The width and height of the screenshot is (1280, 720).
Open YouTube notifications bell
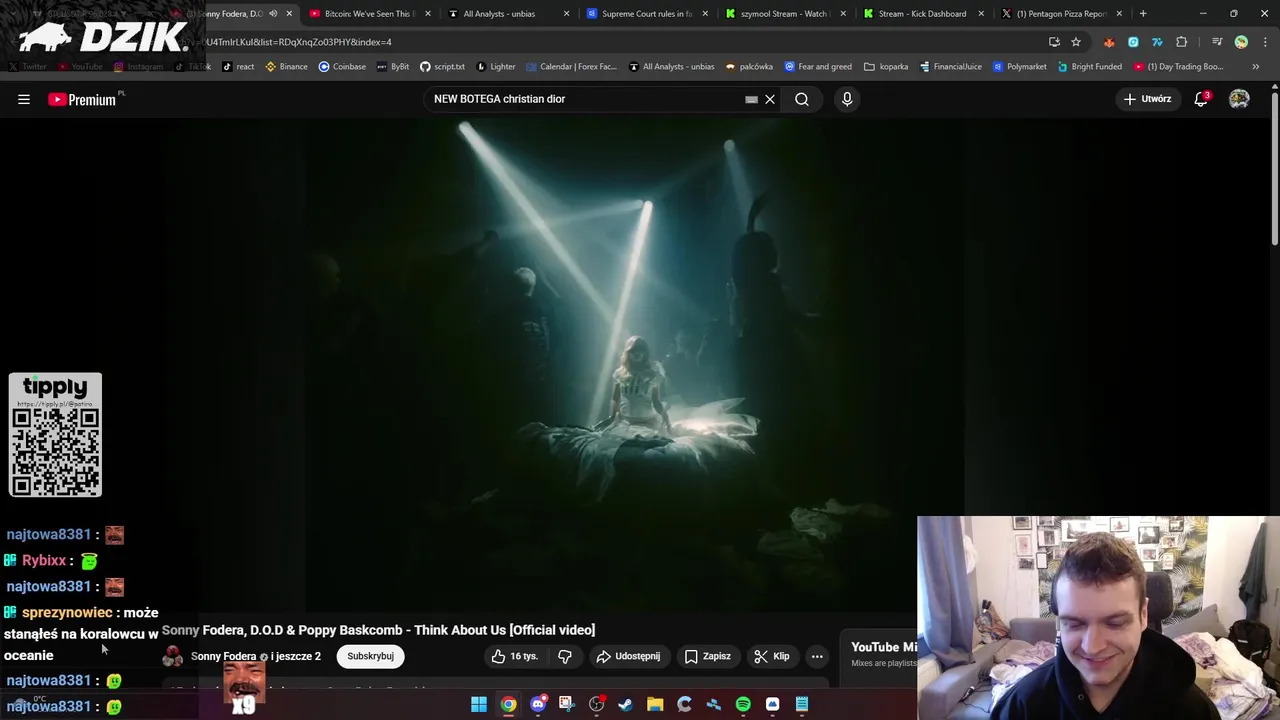1201,99
